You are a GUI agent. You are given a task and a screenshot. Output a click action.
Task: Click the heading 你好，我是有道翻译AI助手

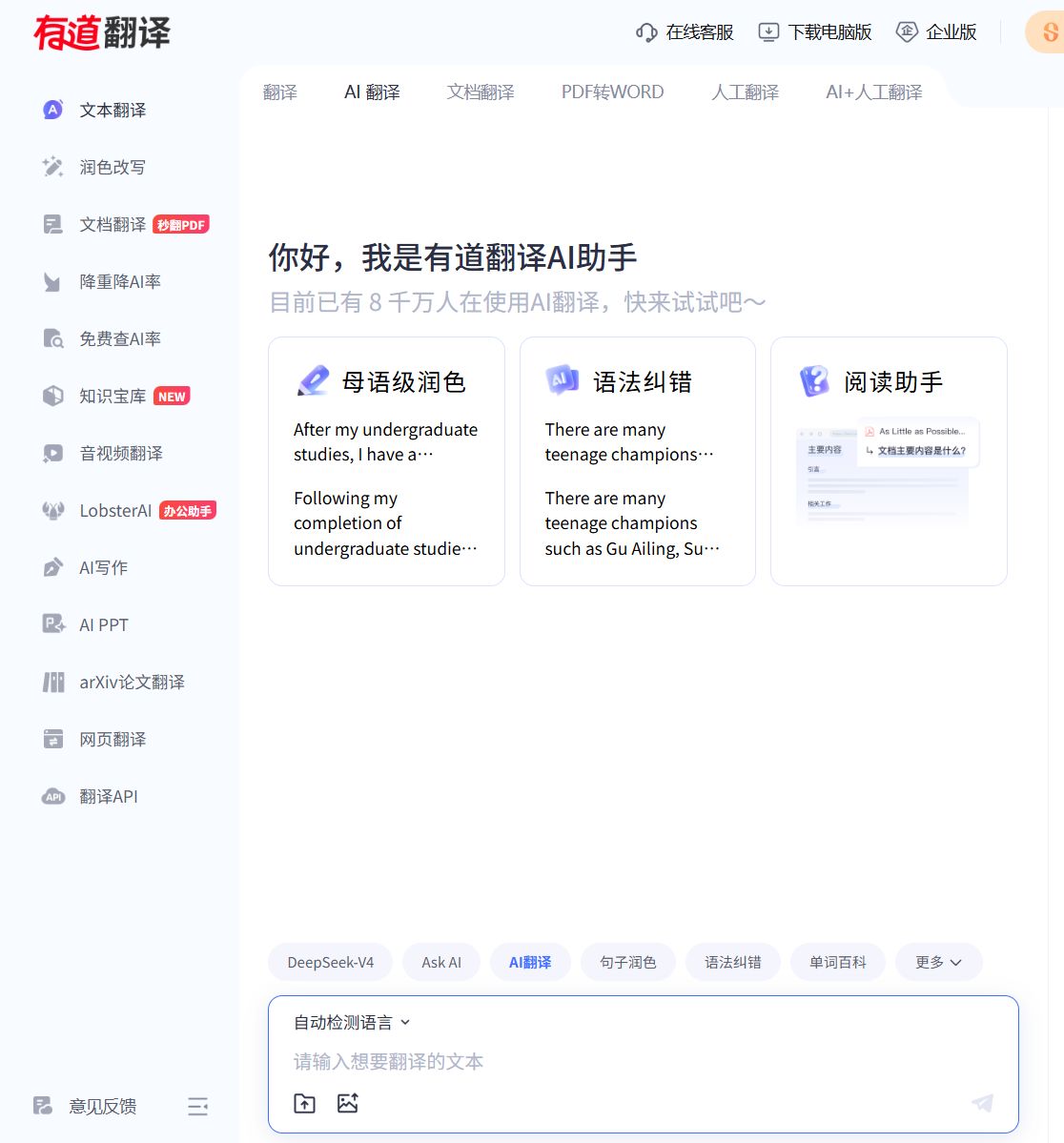pos(453,258)
